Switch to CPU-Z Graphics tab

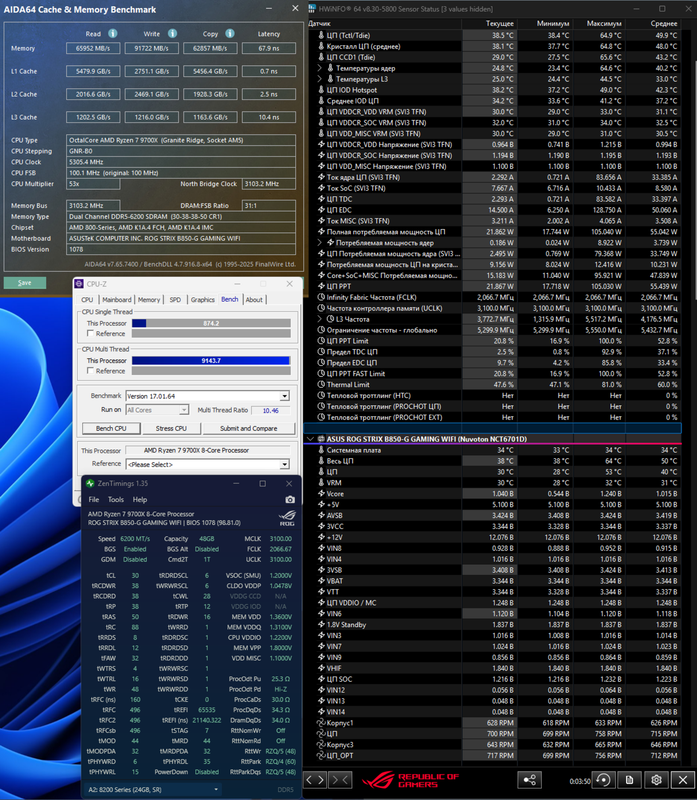203,299
